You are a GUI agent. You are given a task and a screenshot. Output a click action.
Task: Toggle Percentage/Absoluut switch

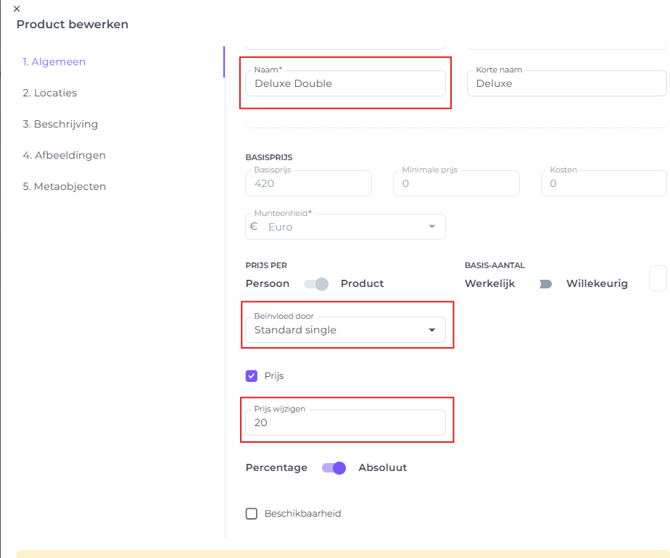pyautogui.click(x=334, y=468)
